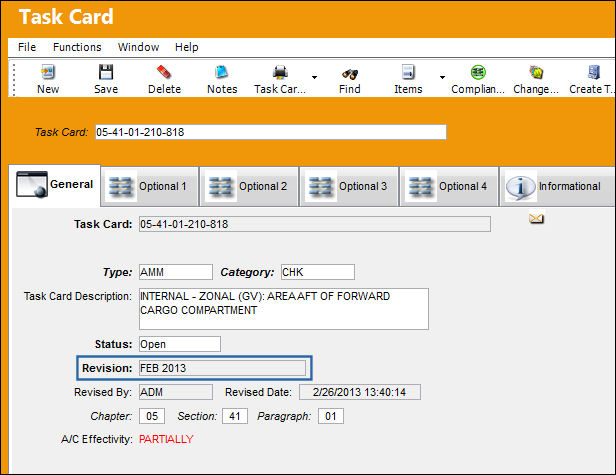The height and width of the screenshot is (475, 616).
Task: Switch to the General tab
Action: pos(55,185)
